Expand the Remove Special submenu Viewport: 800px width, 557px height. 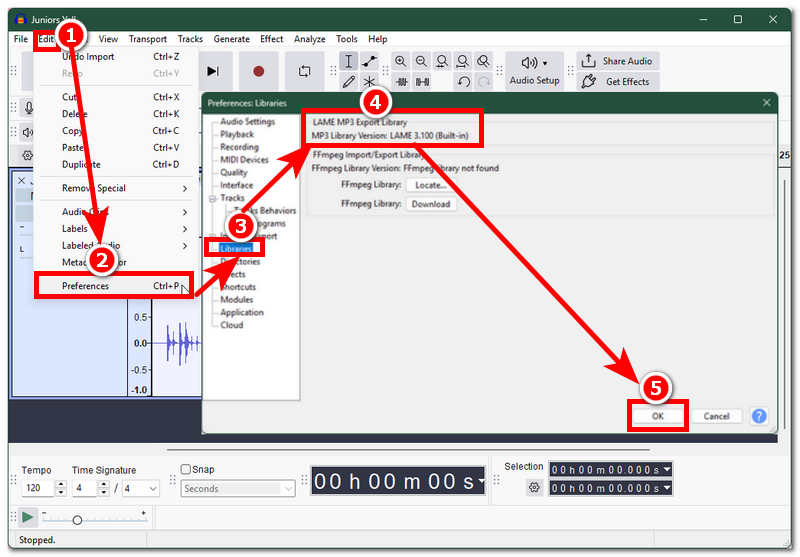(114, 188)
